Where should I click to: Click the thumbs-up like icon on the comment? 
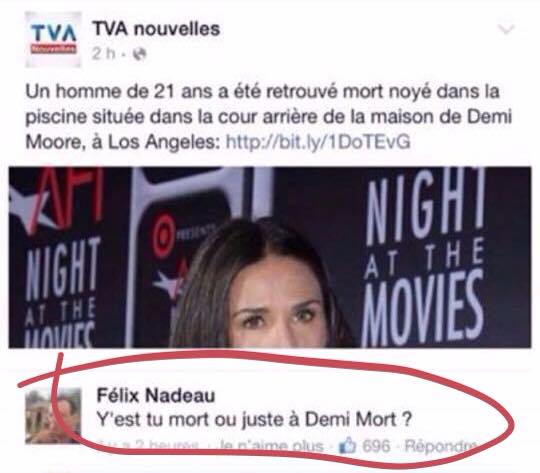click(x=347, y=446)
